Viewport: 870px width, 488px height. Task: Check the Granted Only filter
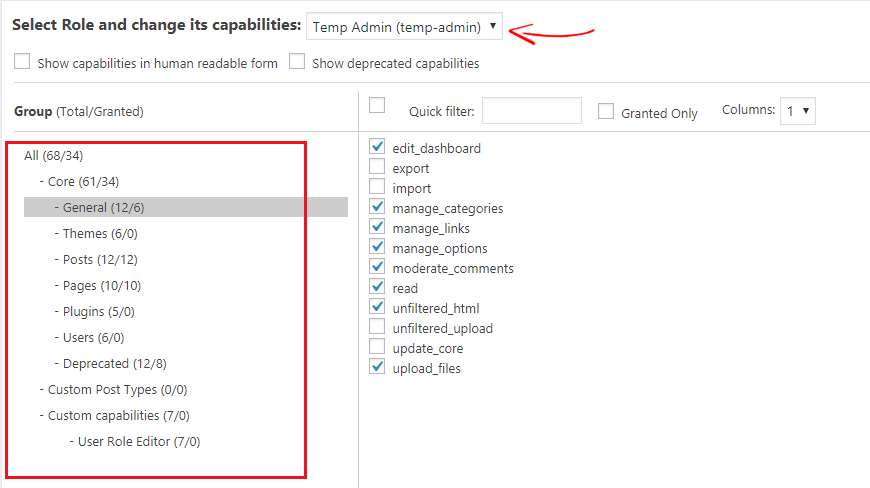click(x=606, y=112)
